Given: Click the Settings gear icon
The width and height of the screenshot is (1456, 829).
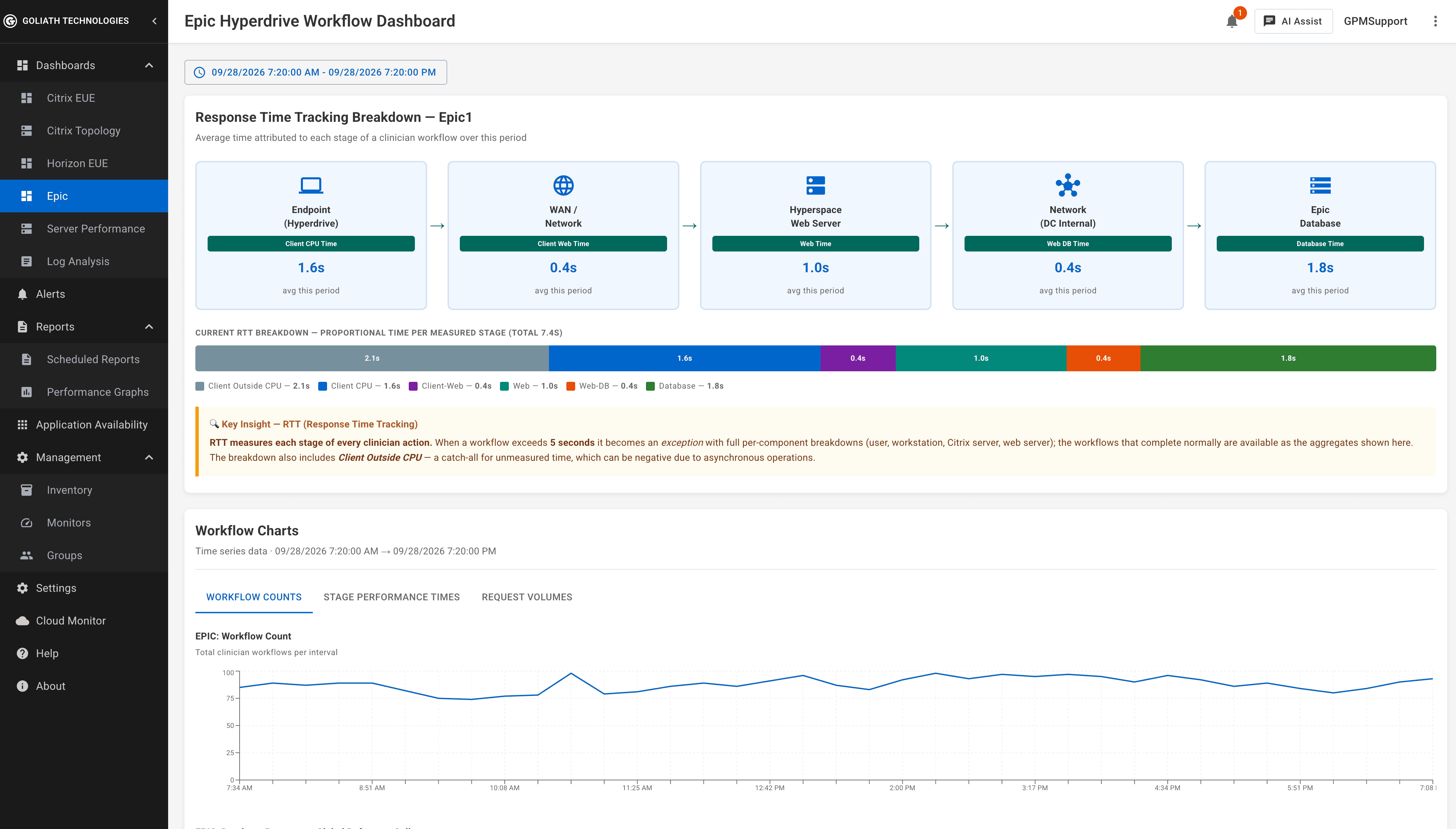Looking at the screenshot, I should pyautogui.click(x=22, y=588).
